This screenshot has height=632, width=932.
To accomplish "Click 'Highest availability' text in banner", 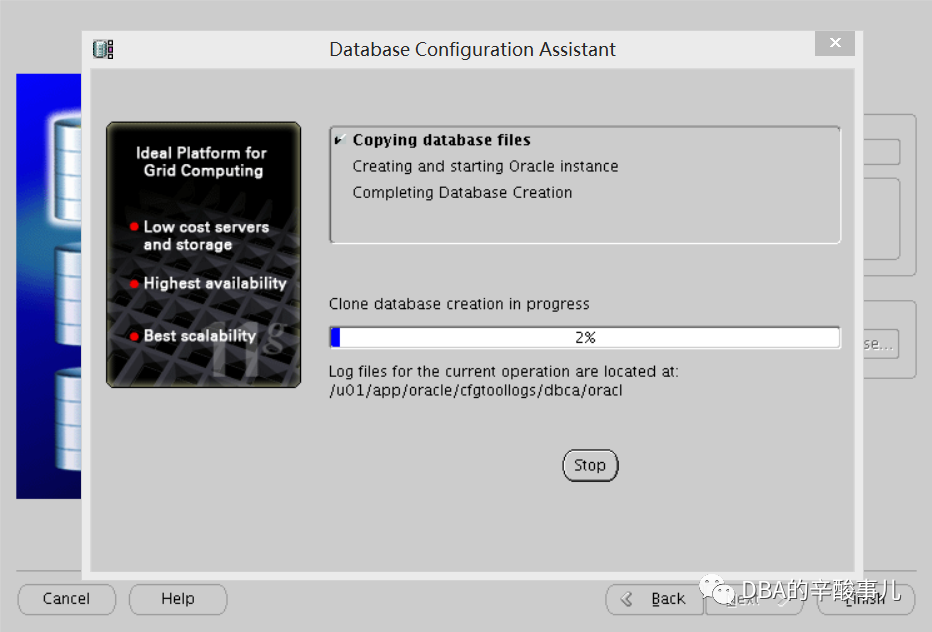I will click(215, 283).
